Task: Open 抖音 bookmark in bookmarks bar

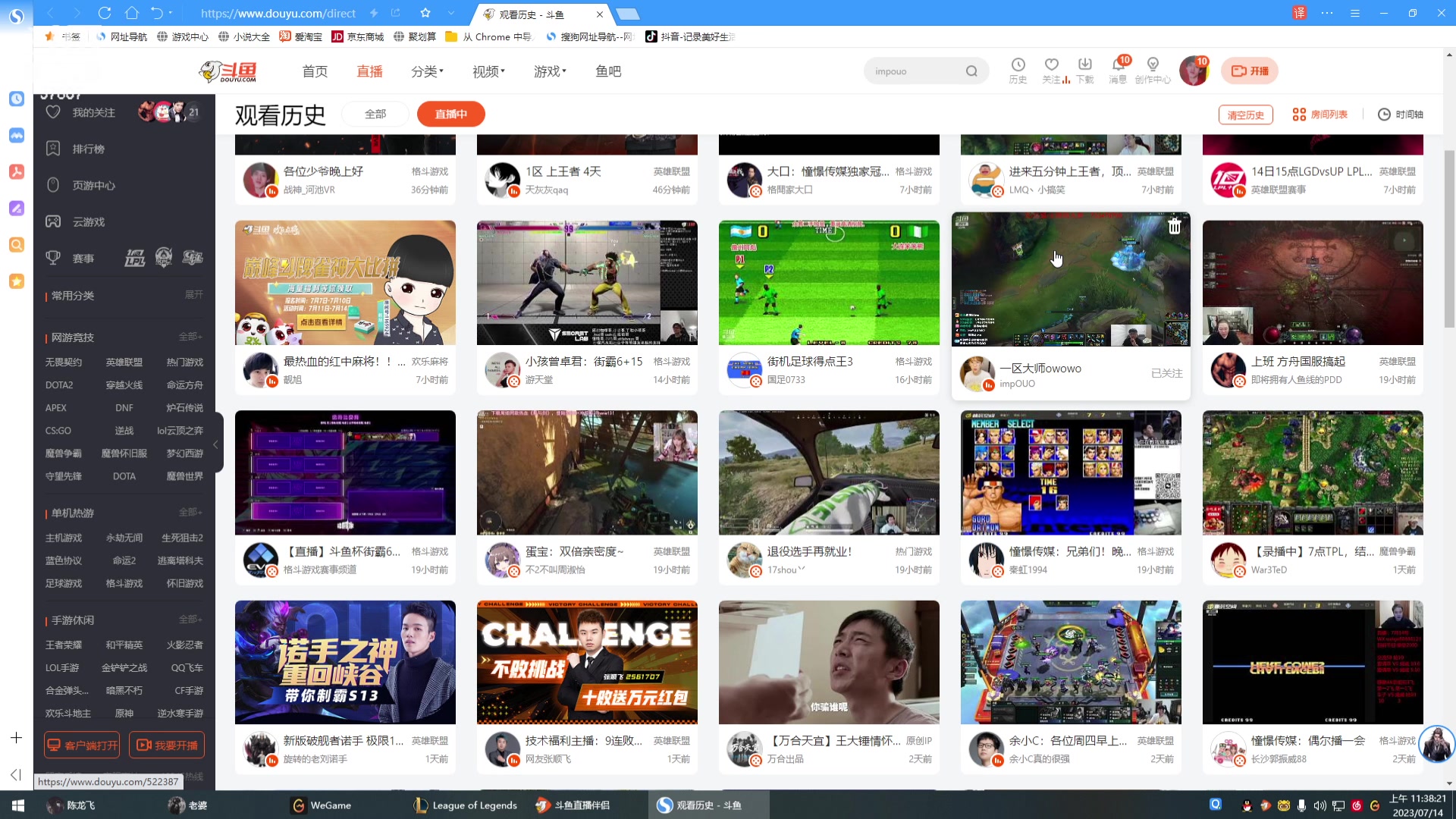Action: click(x=689, y=36)
